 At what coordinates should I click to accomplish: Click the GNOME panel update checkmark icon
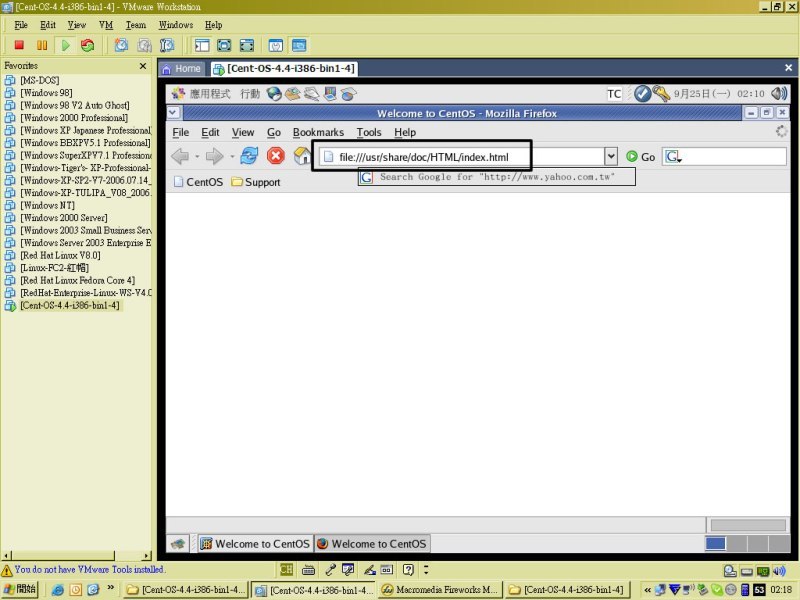(642, 93)
